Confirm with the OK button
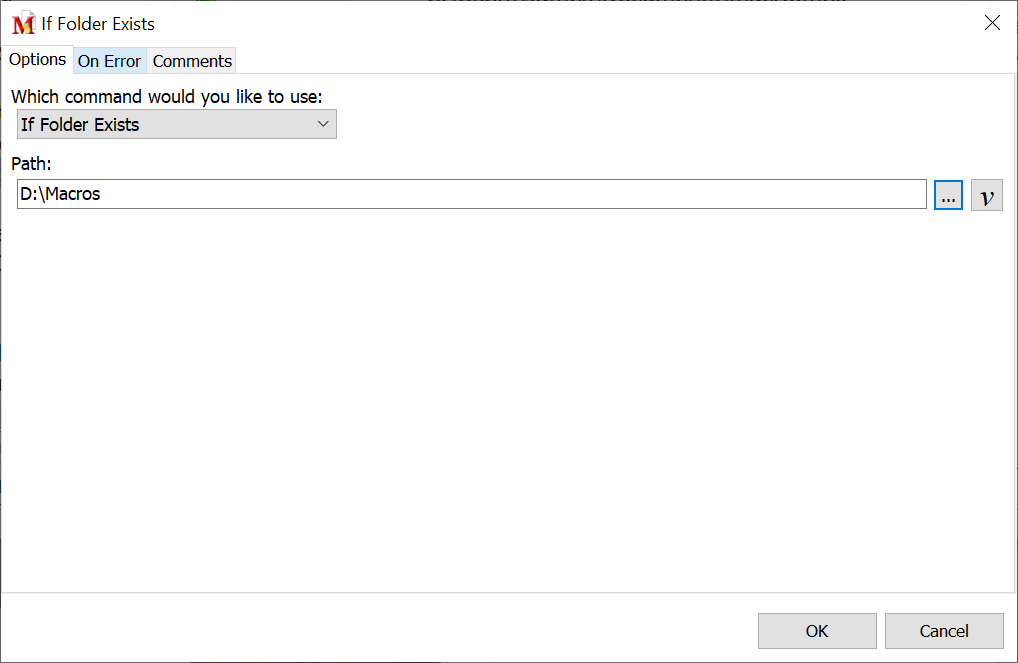 817,631
